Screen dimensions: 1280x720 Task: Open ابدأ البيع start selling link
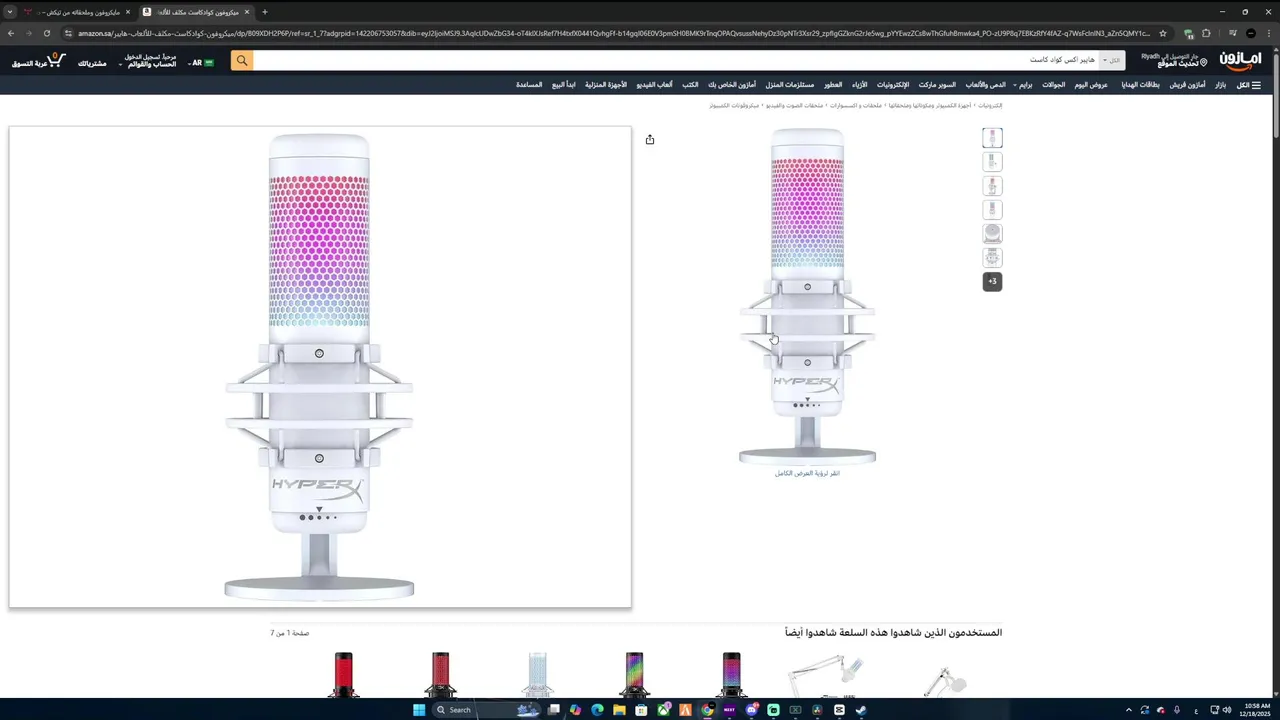tap(563, 85)
